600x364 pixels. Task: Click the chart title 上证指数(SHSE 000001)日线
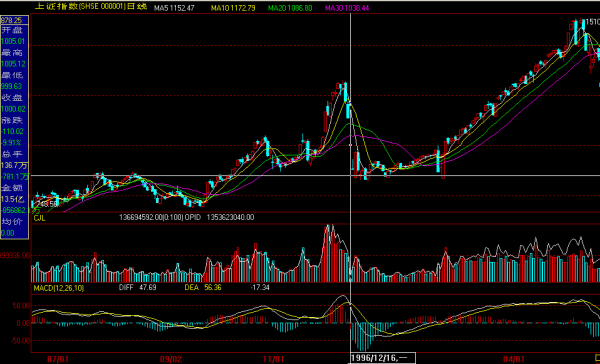coord(91,7)
